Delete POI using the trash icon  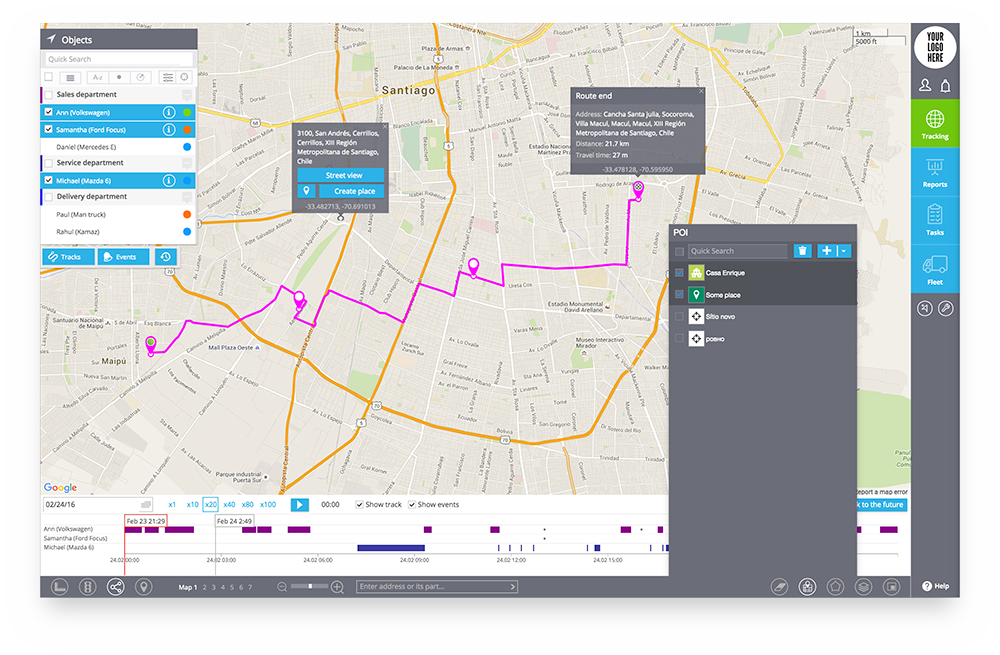point(802,251)
